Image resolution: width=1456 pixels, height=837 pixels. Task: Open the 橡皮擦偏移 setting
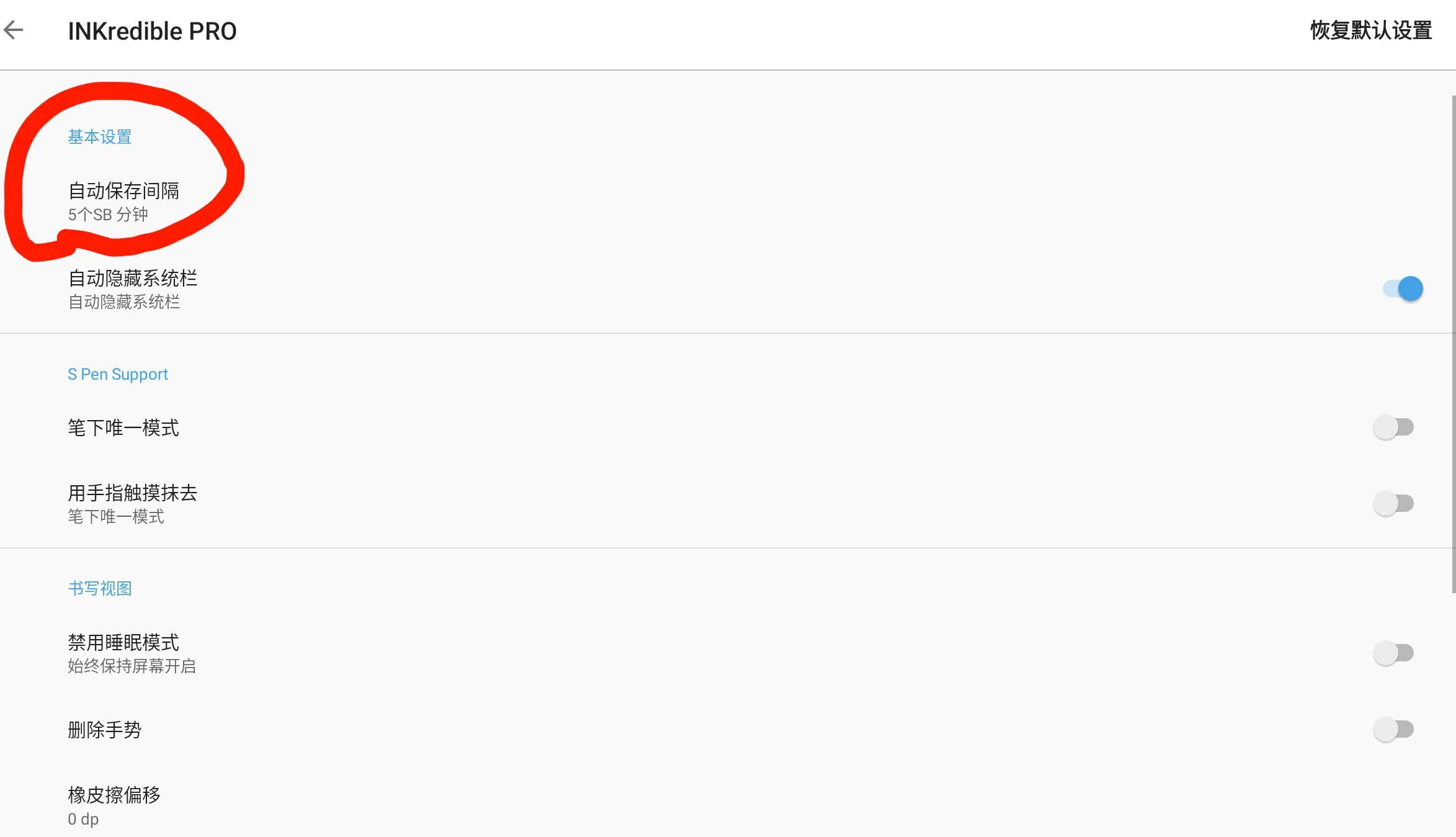point(114,795)
